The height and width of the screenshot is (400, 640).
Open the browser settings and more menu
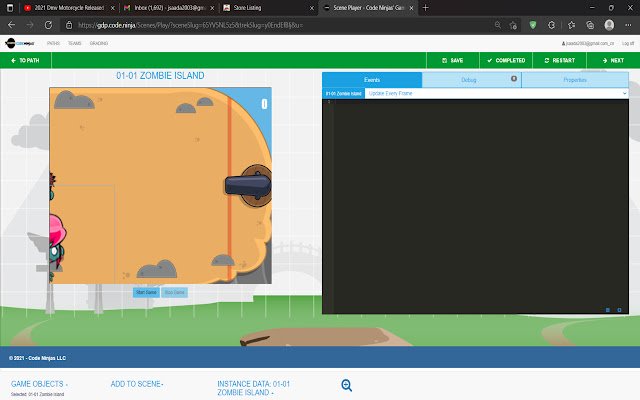click(628, 25)
